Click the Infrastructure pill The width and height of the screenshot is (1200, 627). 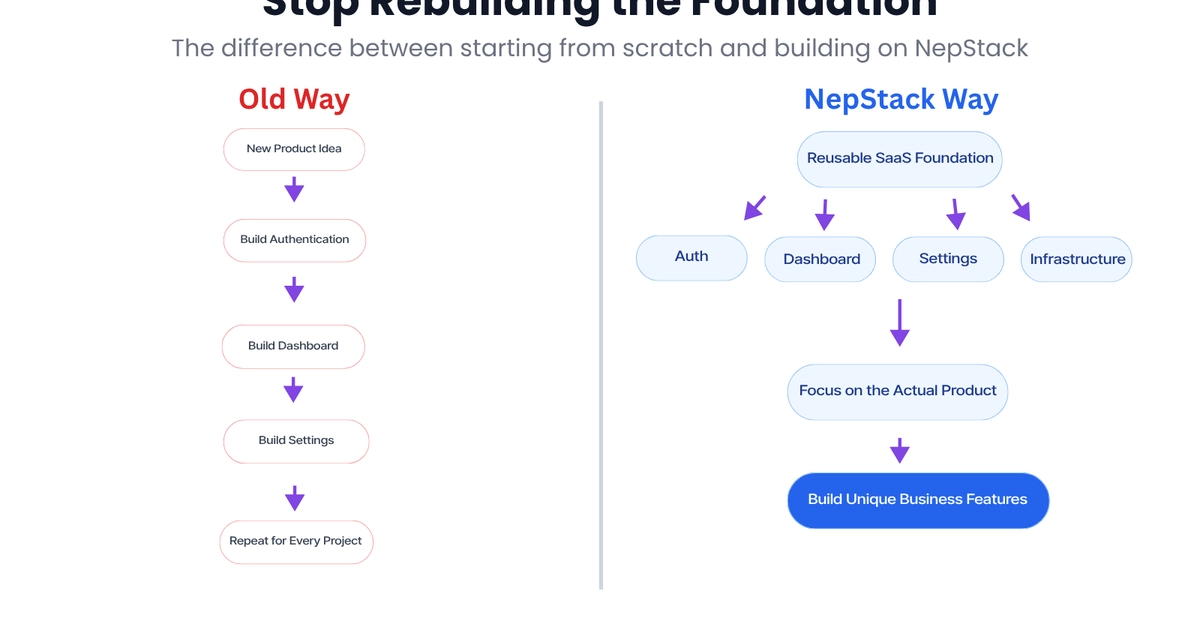click(1076, 259)
